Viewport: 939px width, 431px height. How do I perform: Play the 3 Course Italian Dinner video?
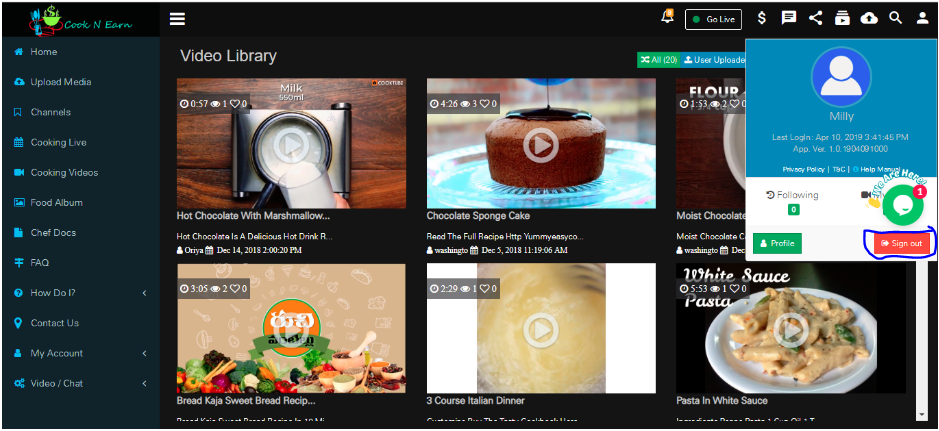[x=541, y=329]
